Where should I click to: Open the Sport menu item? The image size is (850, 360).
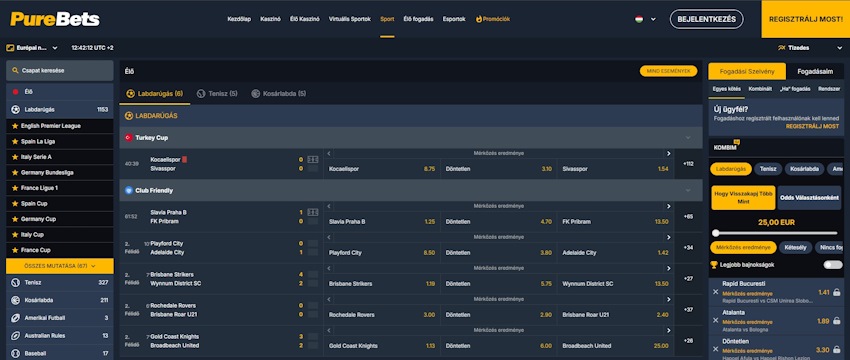click(x=387, y=19)
